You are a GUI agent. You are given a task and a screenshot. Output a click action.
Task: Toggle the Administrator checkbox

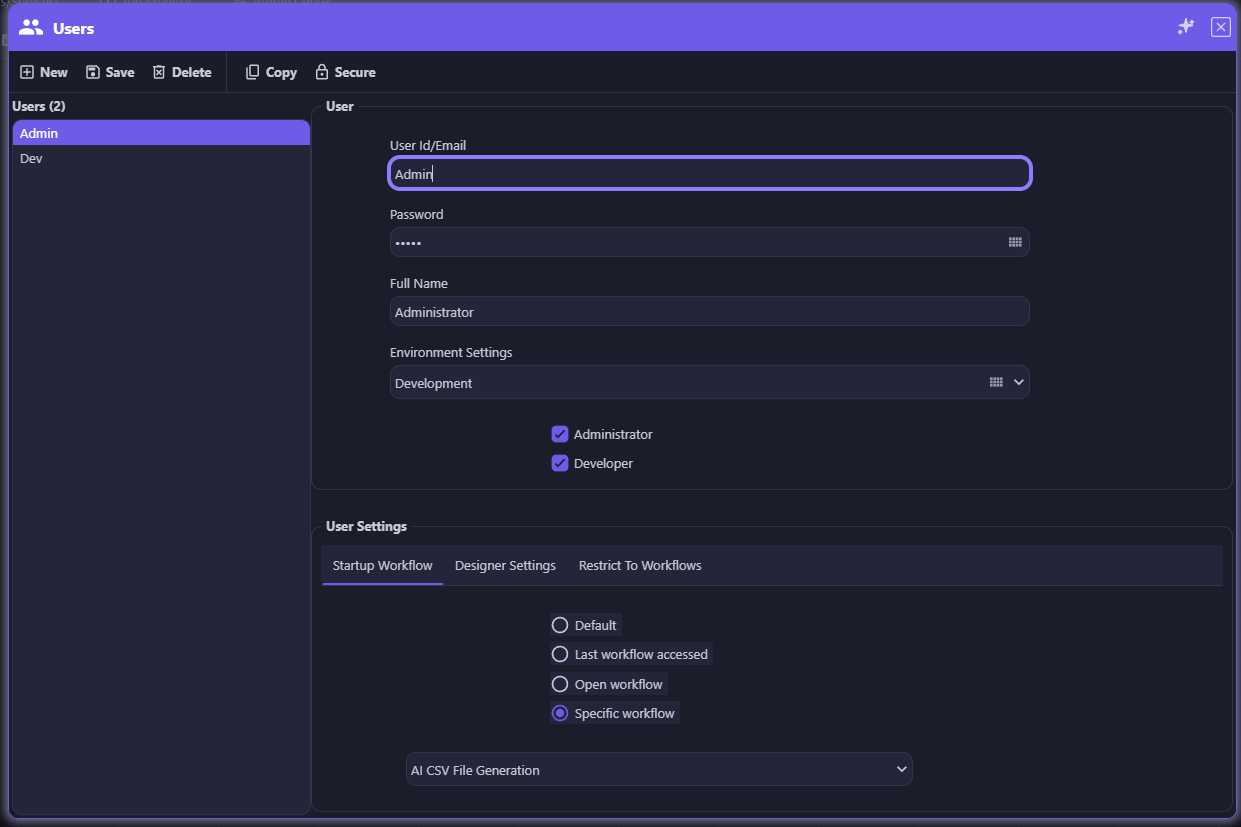click(x=560, y=434)
